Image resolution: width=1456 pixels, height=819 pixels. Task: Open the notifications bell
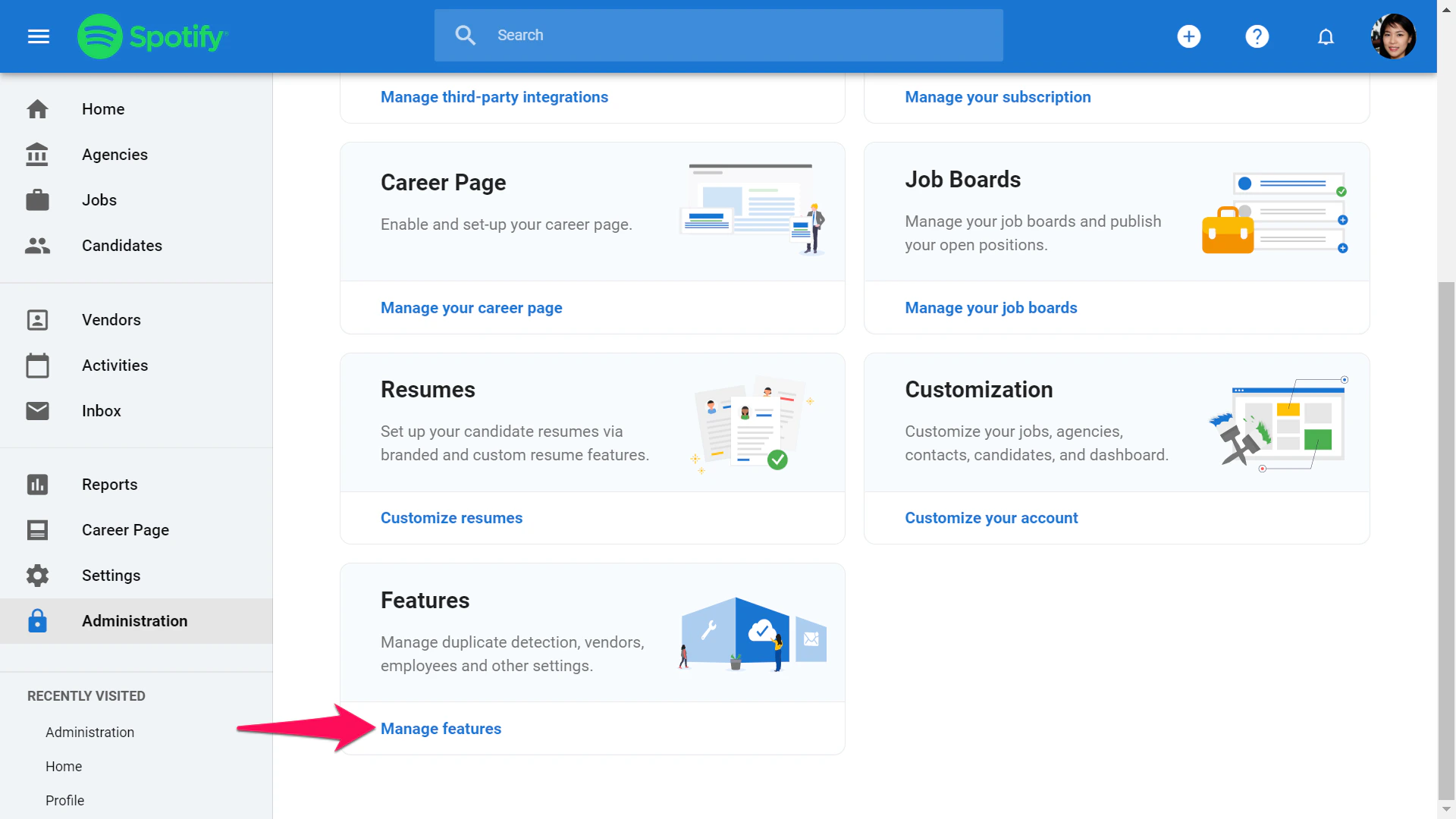pyautogui.click(x=1325, y=36)
